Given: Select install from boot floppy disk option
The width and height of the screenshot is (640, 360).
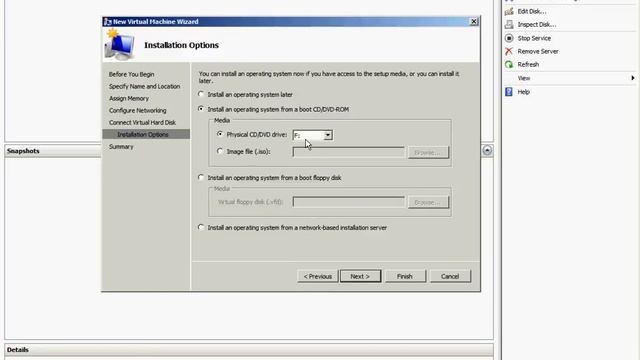Looking at the screenshot, I should point(201,178).
